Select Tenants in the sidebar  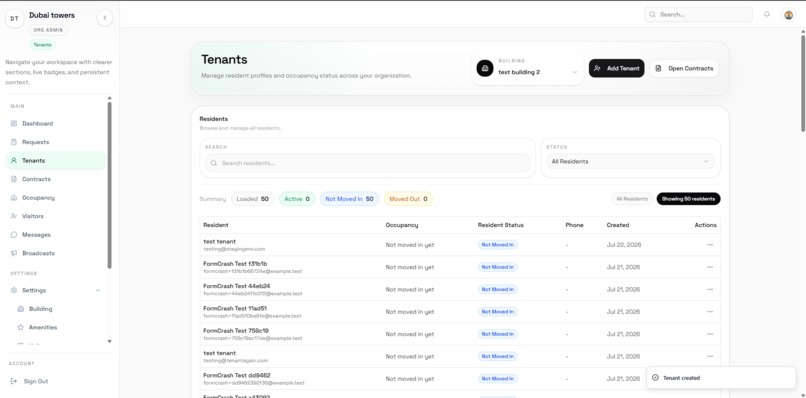[x=56, y=160]
